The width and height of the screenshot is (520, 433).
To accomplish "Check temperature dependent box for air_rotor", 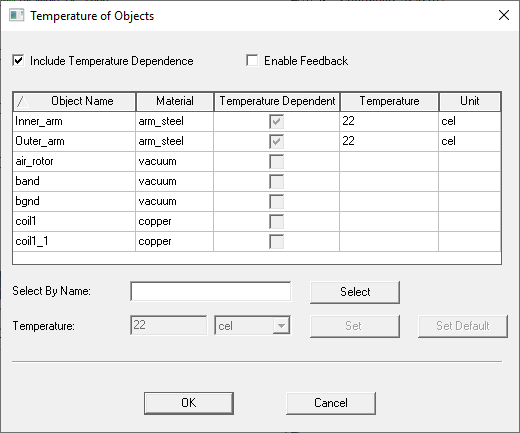I will 277,162.
